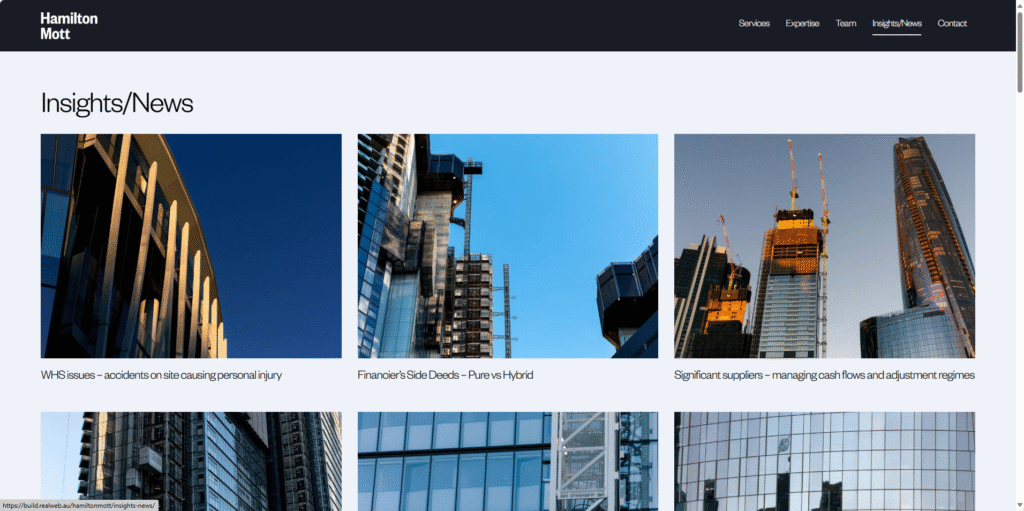The width and height of the screenshot is (1024, 511).
Task: Click the Insights/News page heading
Action: (117, 103)
